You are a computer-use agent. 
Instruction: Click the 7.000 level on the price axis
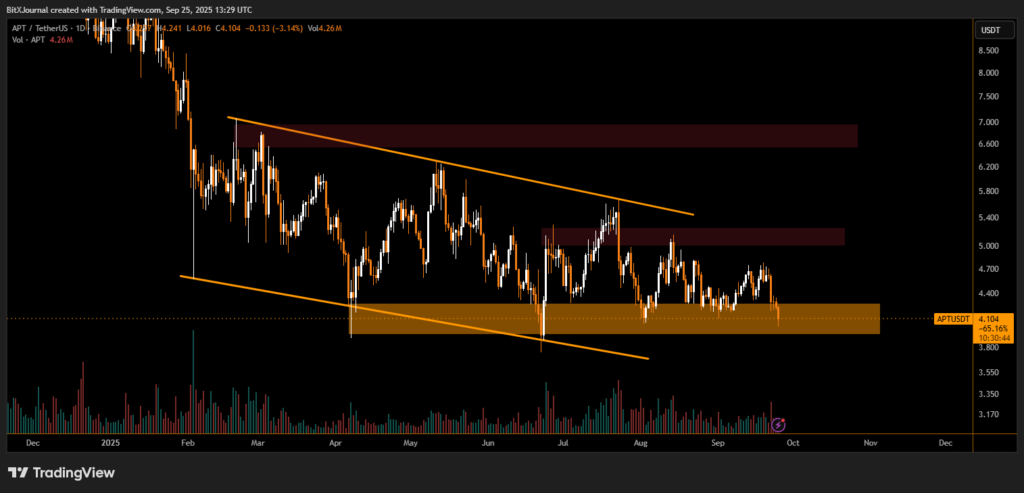click(988, 122)
